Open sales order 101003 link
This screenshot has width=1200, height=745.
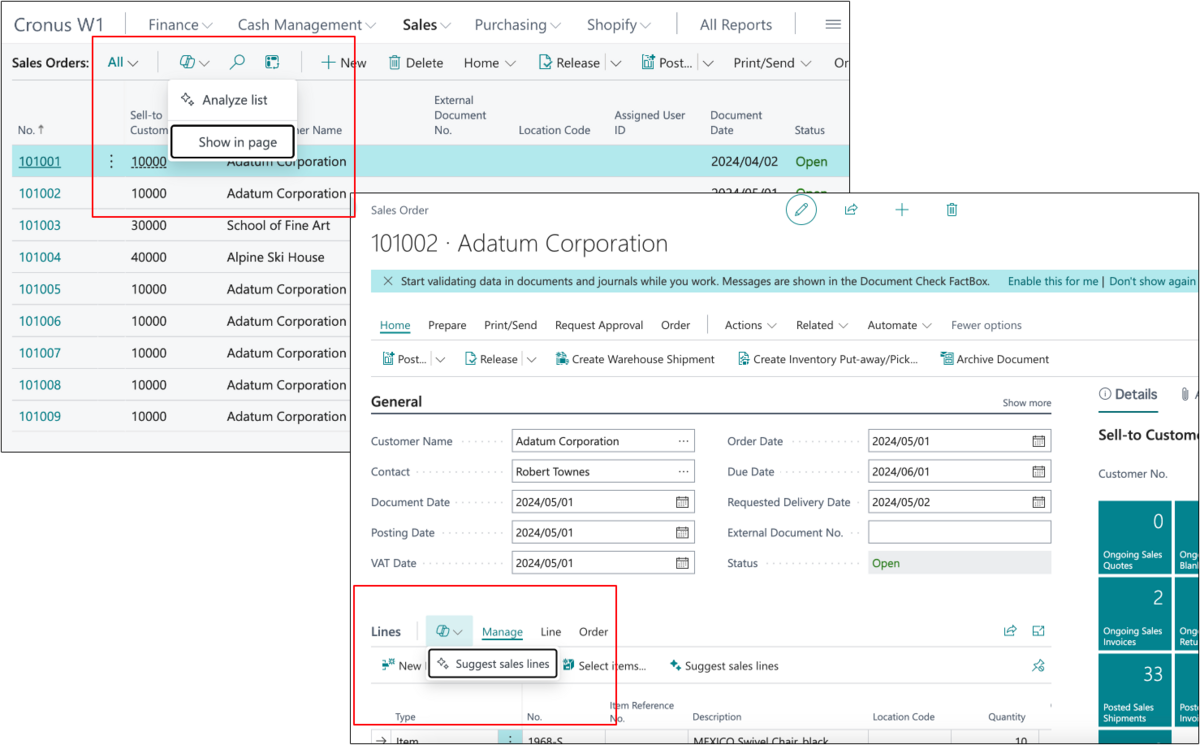(40, 225)
